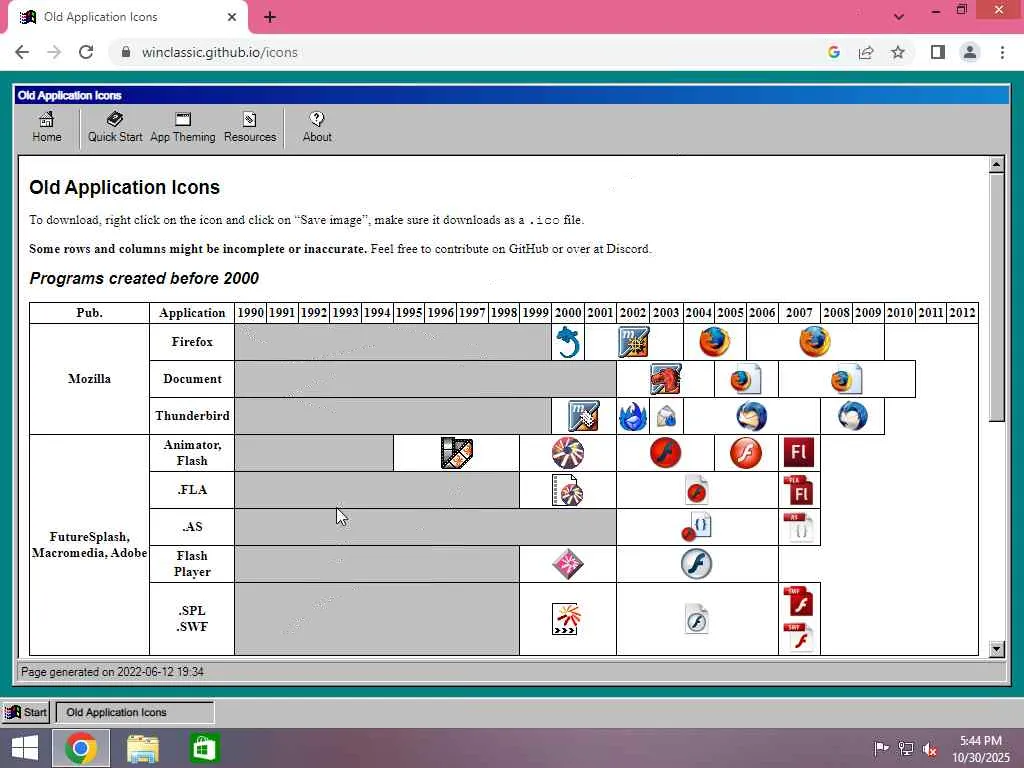Click the browser address bar

470,52
